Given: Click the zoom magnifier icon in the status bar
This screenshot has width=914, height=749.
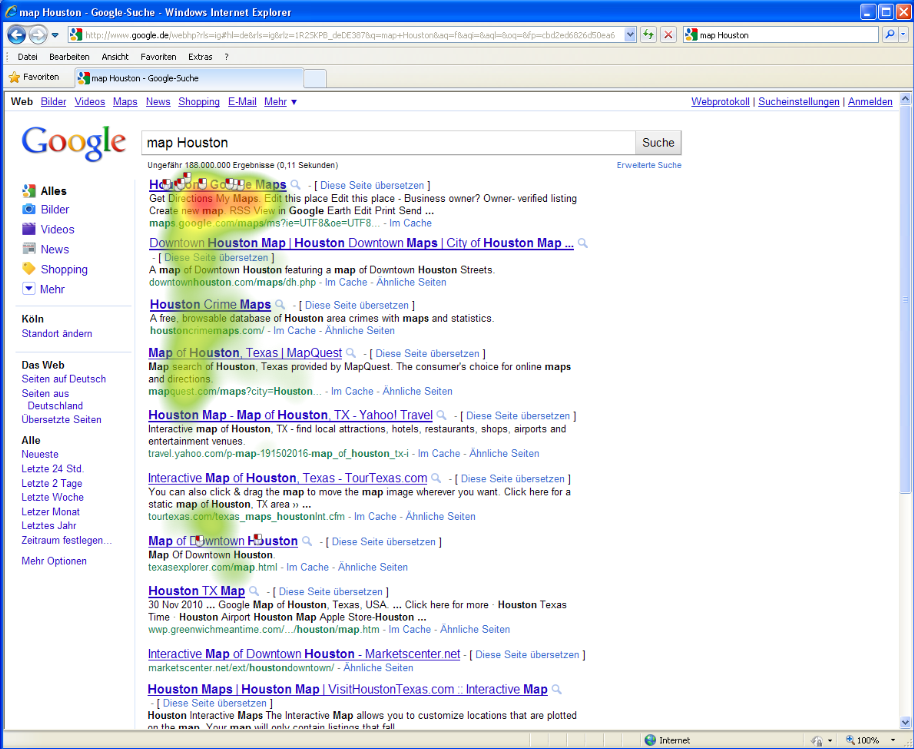Looking at the screenshot, I should (850, 740).
